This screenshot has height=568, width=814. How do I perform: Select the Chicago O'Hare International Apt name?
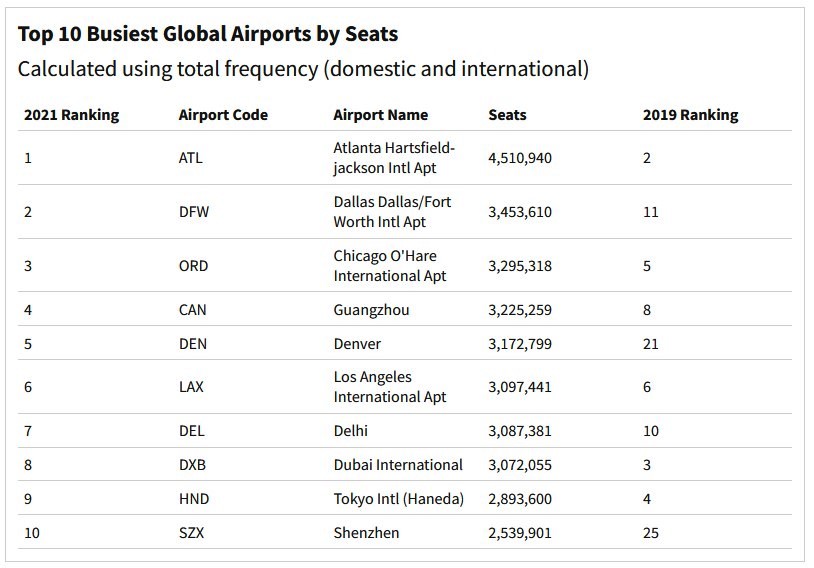tap(390, 266)
